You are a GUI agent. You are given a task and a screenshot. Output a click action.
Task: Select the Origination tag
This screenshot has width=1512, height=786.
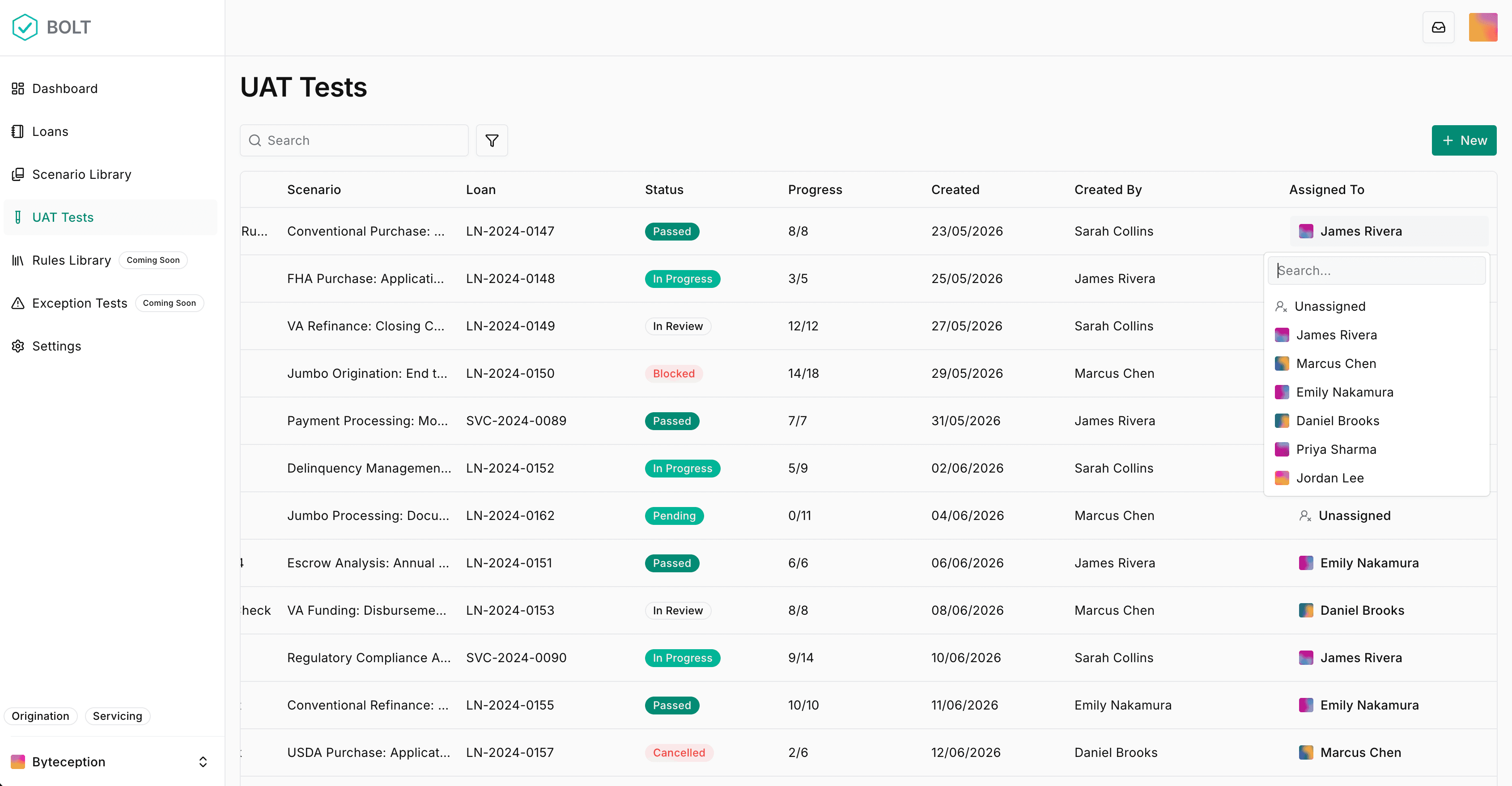point(41,716)
